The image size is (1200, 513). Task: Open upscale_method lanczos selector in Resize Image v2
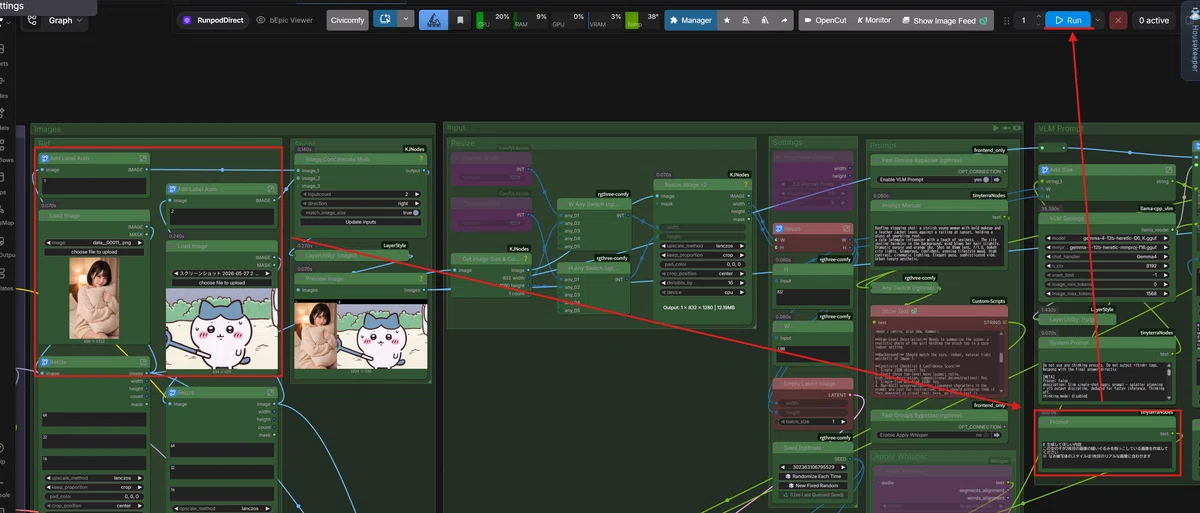point(702,245)
